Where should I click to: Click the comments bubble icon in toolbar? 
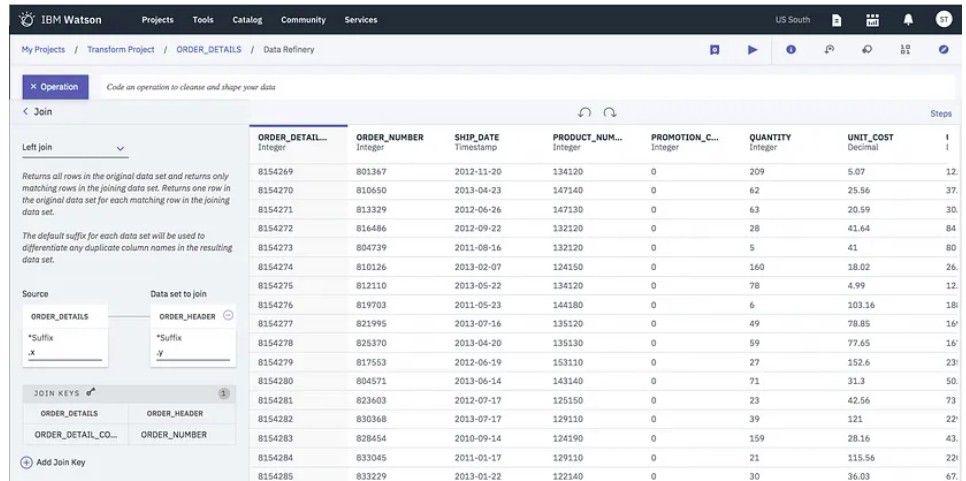tap(867, 50)
